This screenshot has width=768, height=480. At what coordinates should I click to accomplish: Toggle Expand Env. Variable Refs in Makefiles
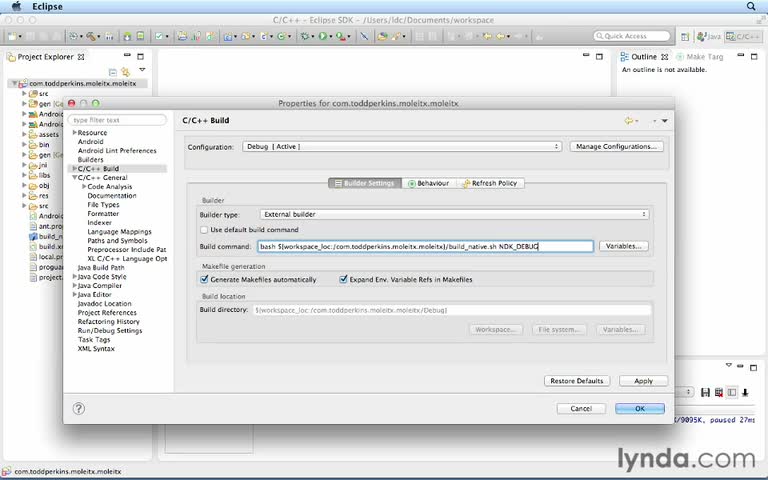click(x=343, y=279)
